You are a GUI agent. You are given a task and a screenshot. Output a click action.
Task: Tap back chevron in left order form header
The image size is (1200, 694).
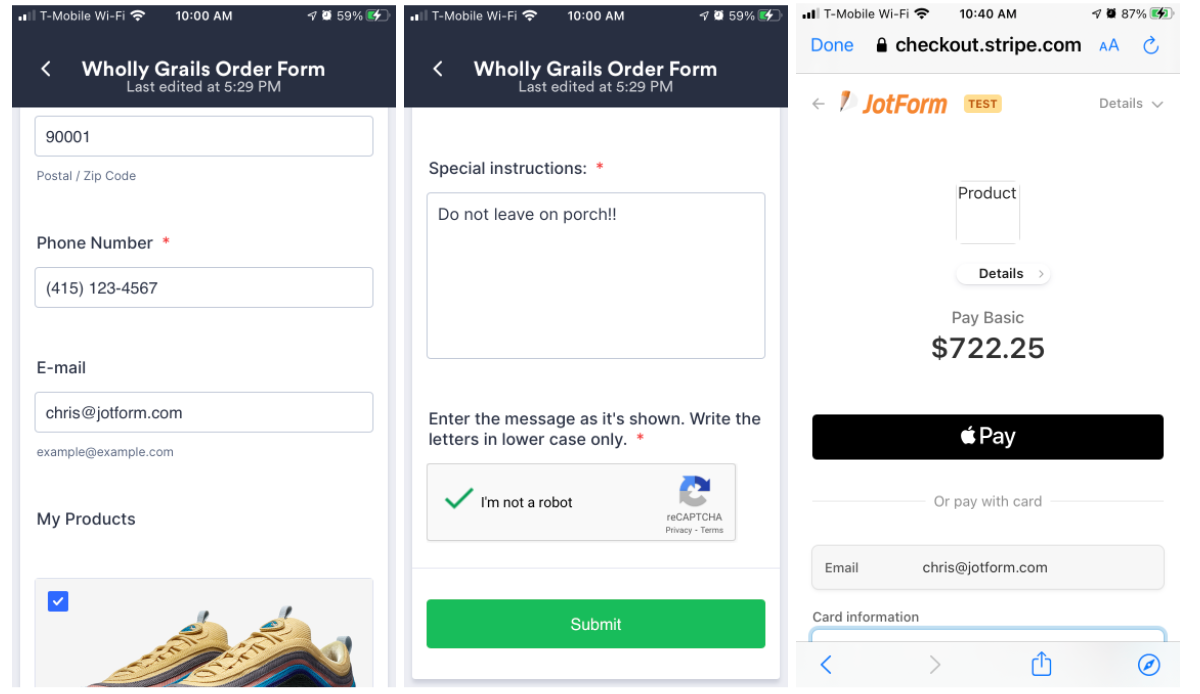[46, 69]
